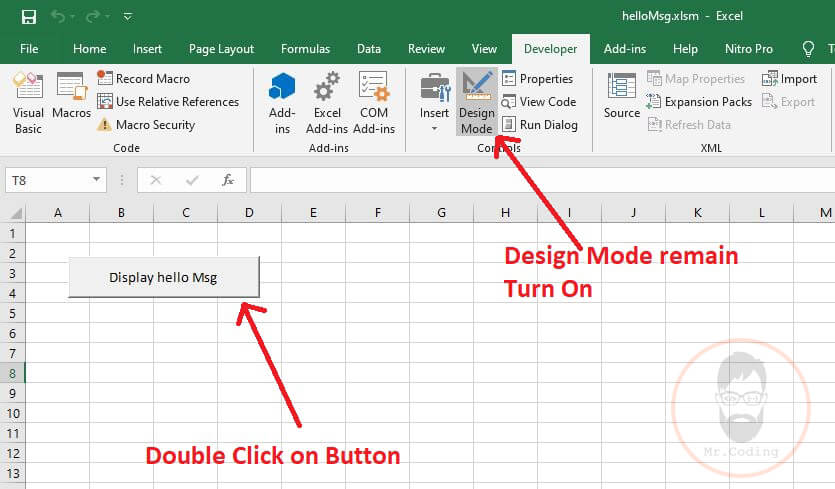Switch to the Nitro Pro tab
The image size is (835, 489).
pyautogui.click(x=749, y=49)
